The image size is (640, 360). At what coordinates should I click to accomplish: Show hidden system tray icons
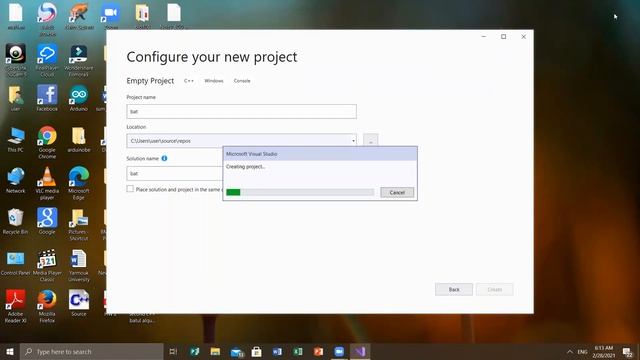(x=570, y=351)
